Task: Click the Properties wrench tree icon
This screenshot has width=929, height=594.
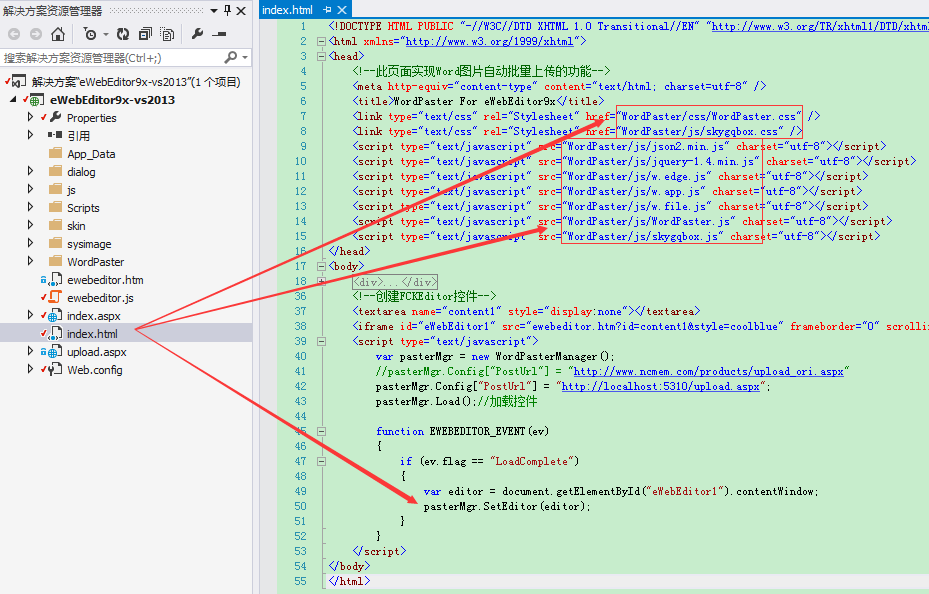Action: point(56,117)
